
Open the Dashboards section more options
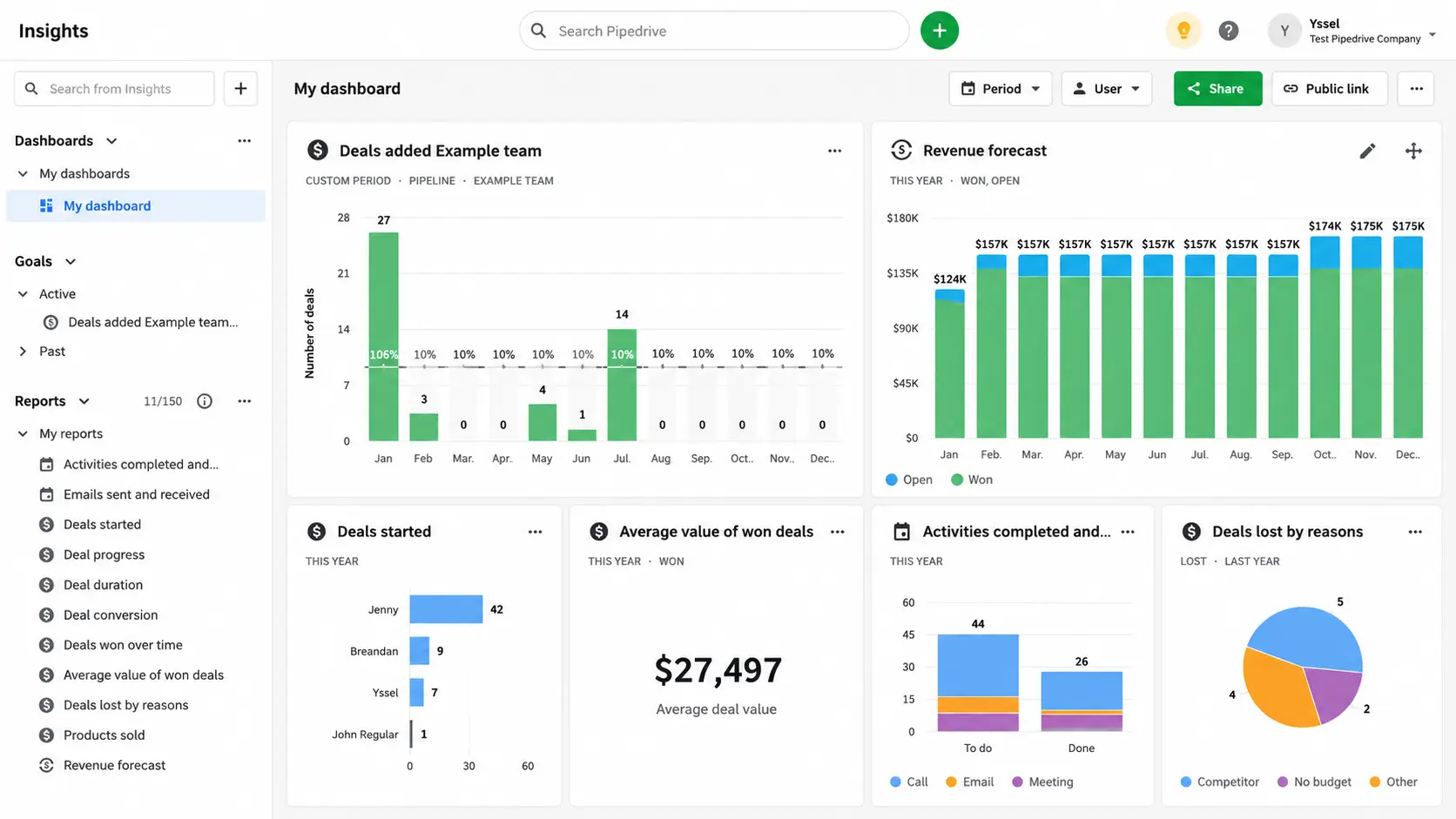point(244,141)
